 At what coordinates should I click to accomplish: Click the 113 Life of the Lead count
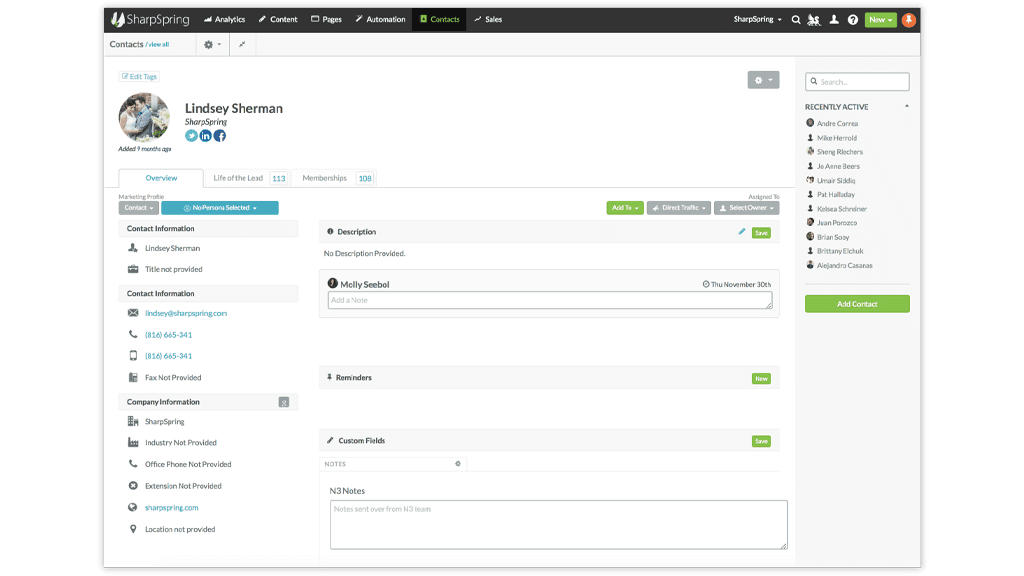(279, 178)
